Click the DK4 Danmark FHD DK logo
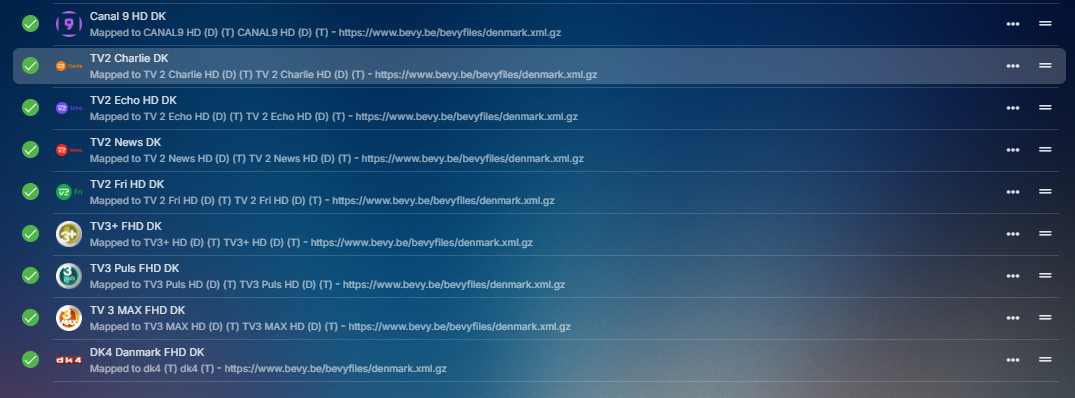 [69, 360]
